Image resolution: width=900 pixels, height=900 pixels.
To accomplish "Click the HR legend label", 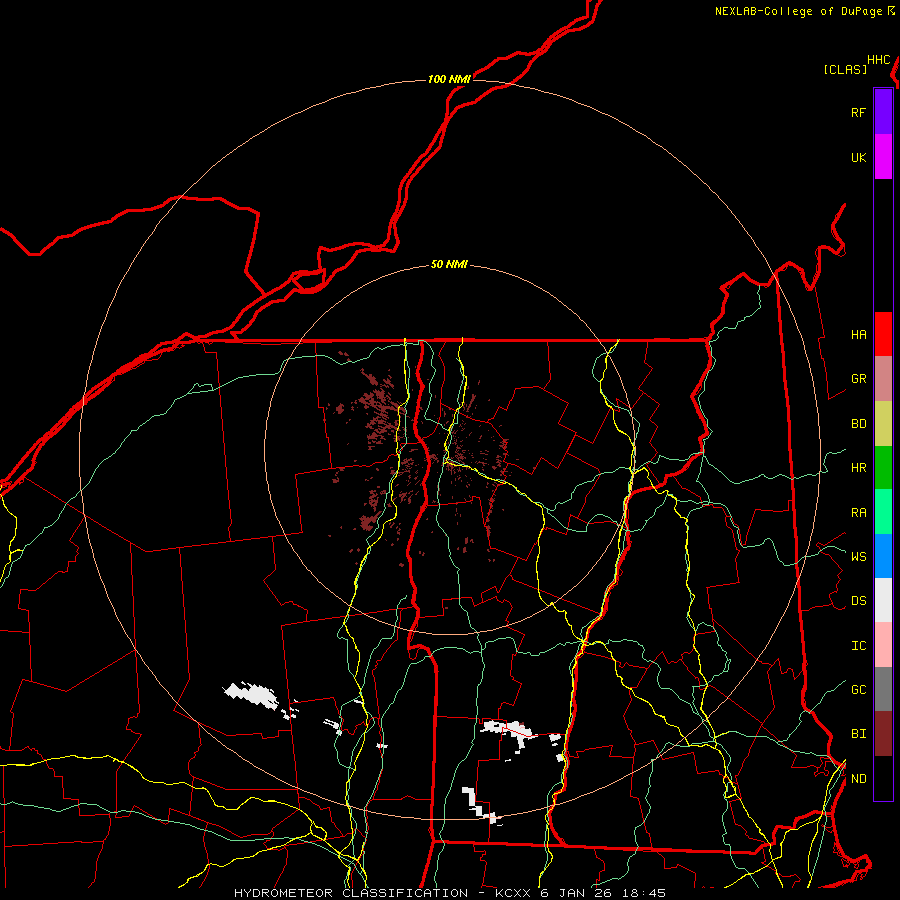I will pyautogui.click(x=858, y=467).
